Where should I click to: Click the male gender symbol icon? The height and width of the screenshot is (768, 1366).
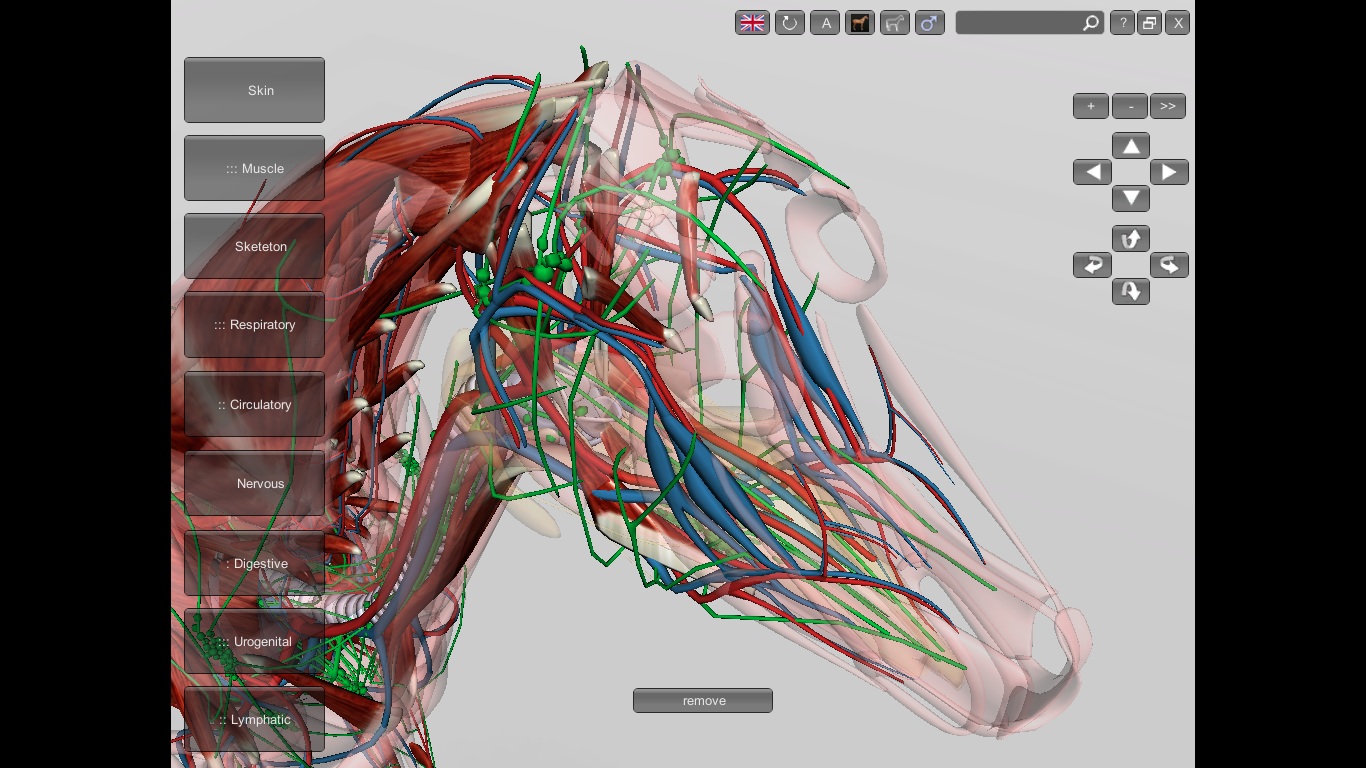coord(930,23)
